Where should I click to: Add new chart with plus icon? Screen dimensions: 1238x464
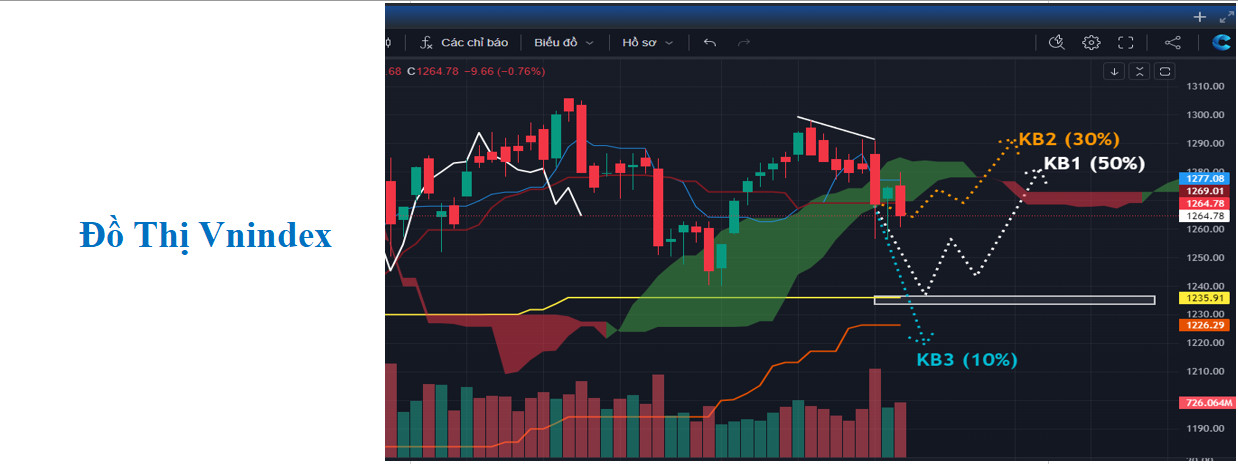[1199, 17]
